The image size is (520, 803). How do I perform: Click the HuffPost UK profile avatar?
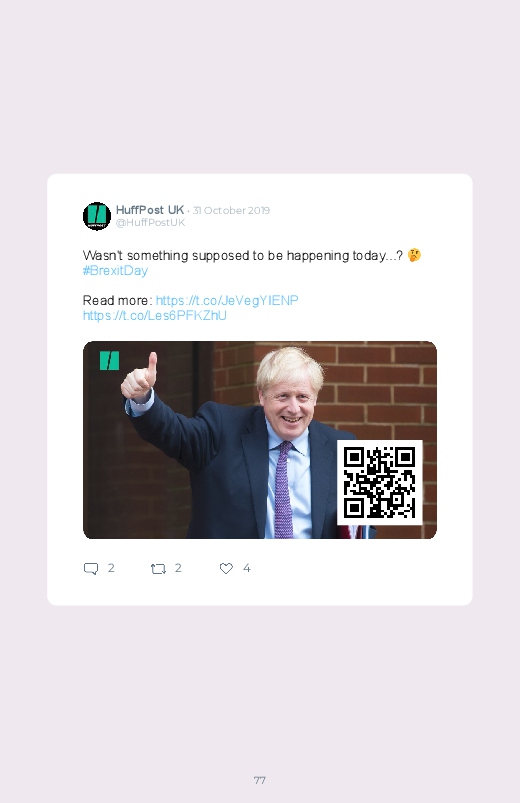97,216
